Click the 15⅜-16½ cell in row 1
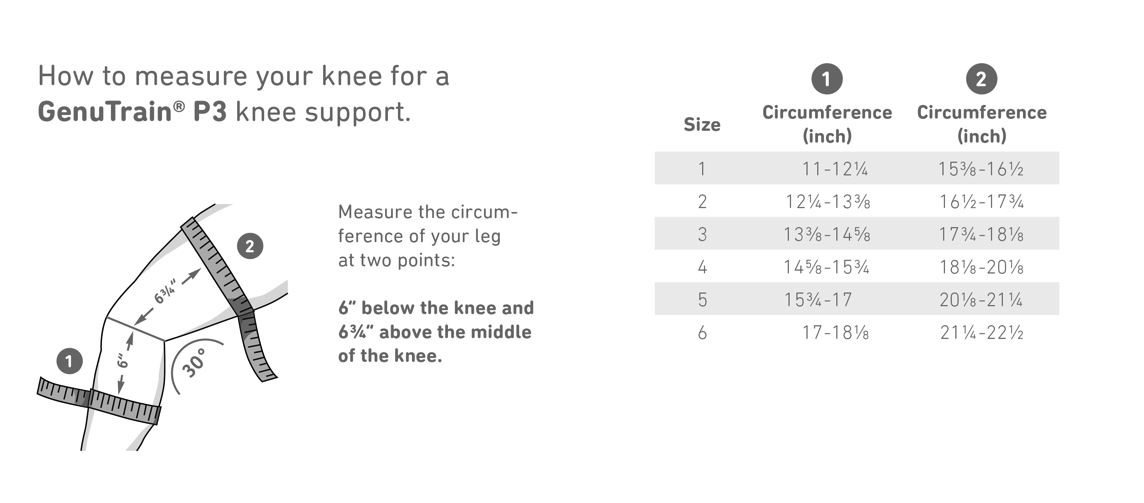 tap(981, 169)
